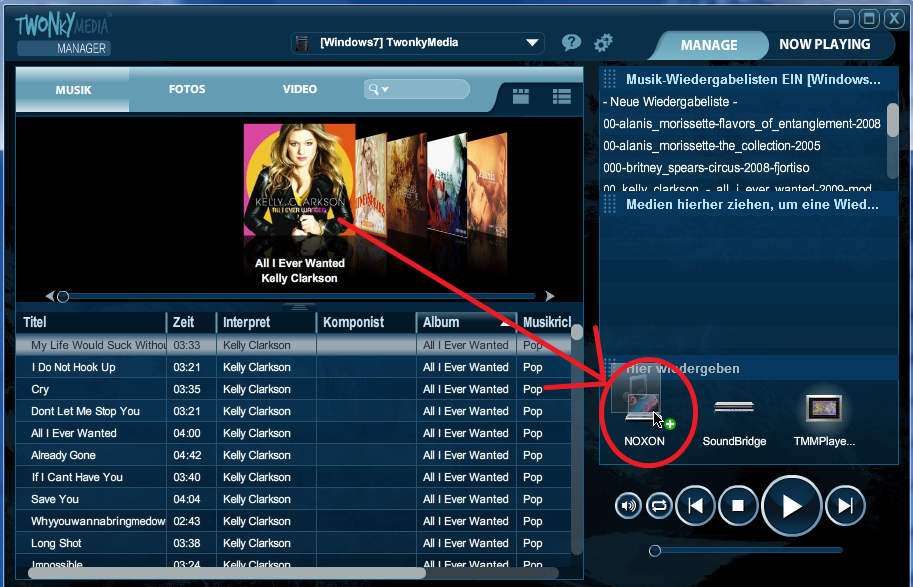
Task: Open the help question mark icon
Action: [x=571, y=43]
